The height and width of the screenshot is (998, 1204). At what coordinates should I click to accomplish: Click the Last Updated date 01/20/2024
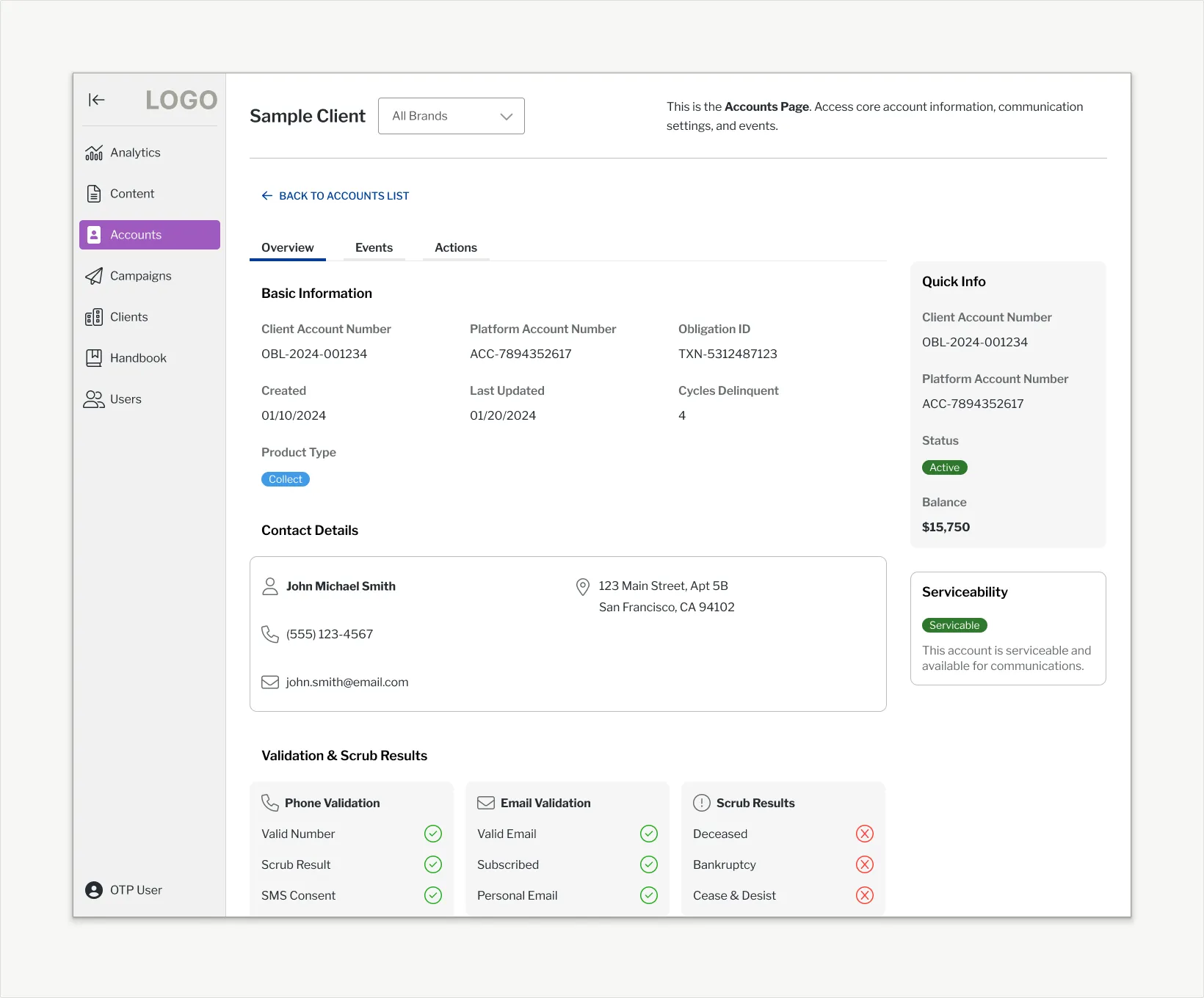click(503, 415)
